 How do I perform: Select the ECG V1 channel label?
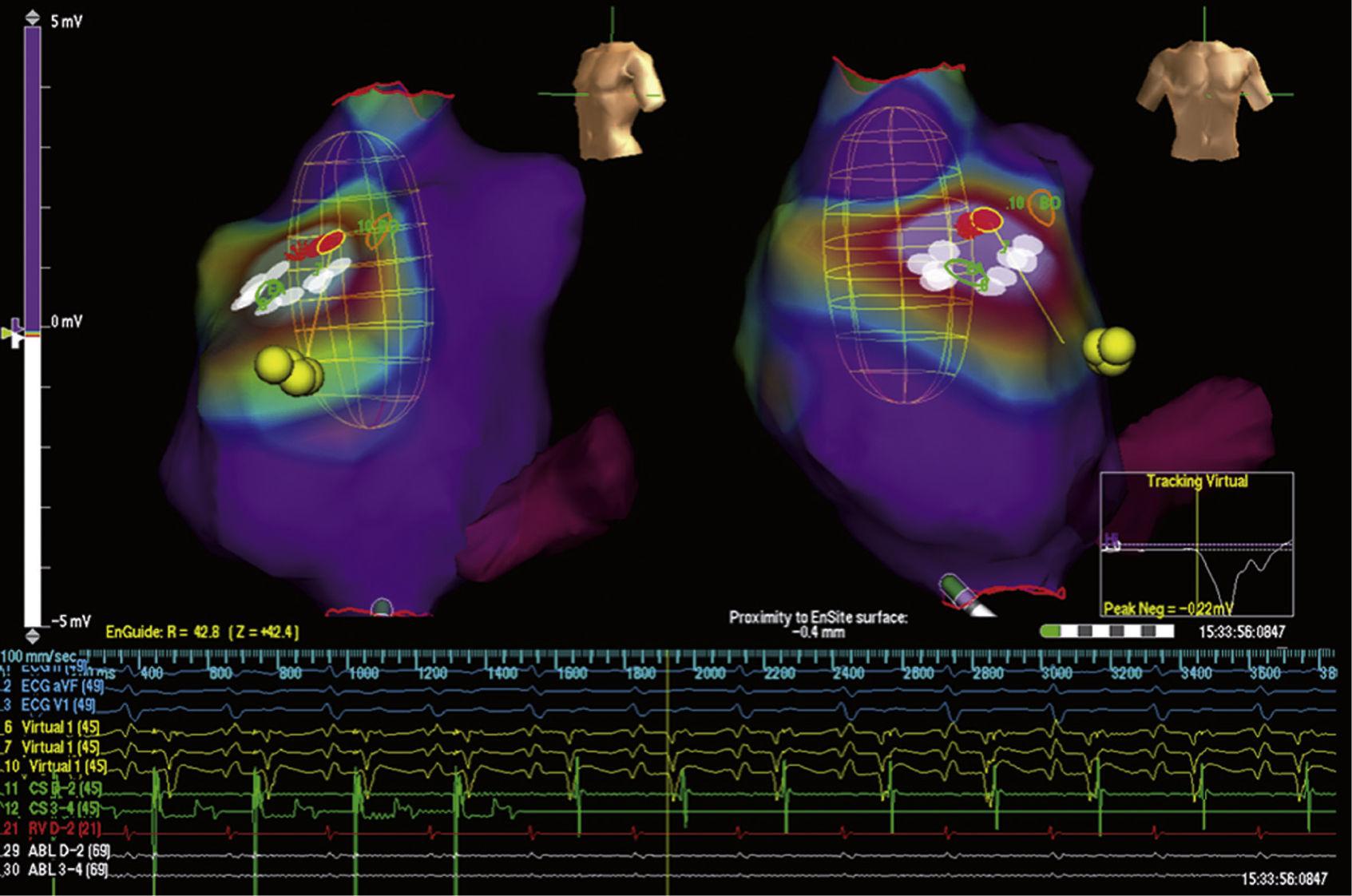pos(57,705)
